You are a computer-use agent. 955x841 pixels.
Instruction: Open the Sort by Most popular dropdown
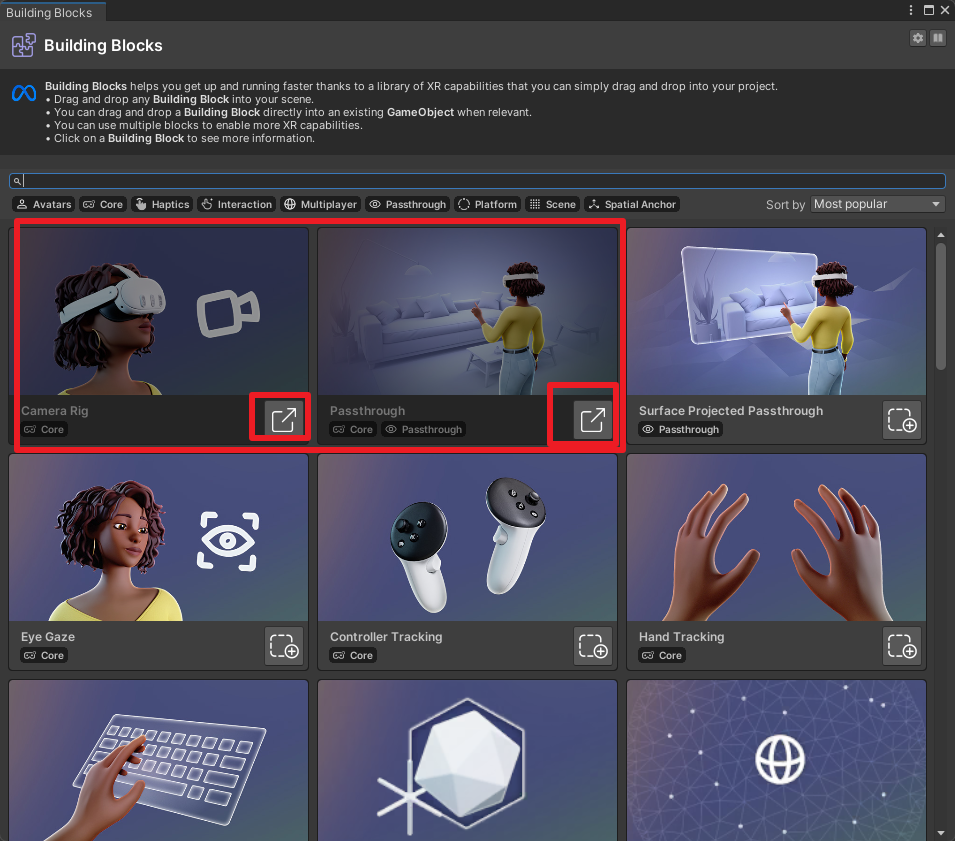point(878,205)
